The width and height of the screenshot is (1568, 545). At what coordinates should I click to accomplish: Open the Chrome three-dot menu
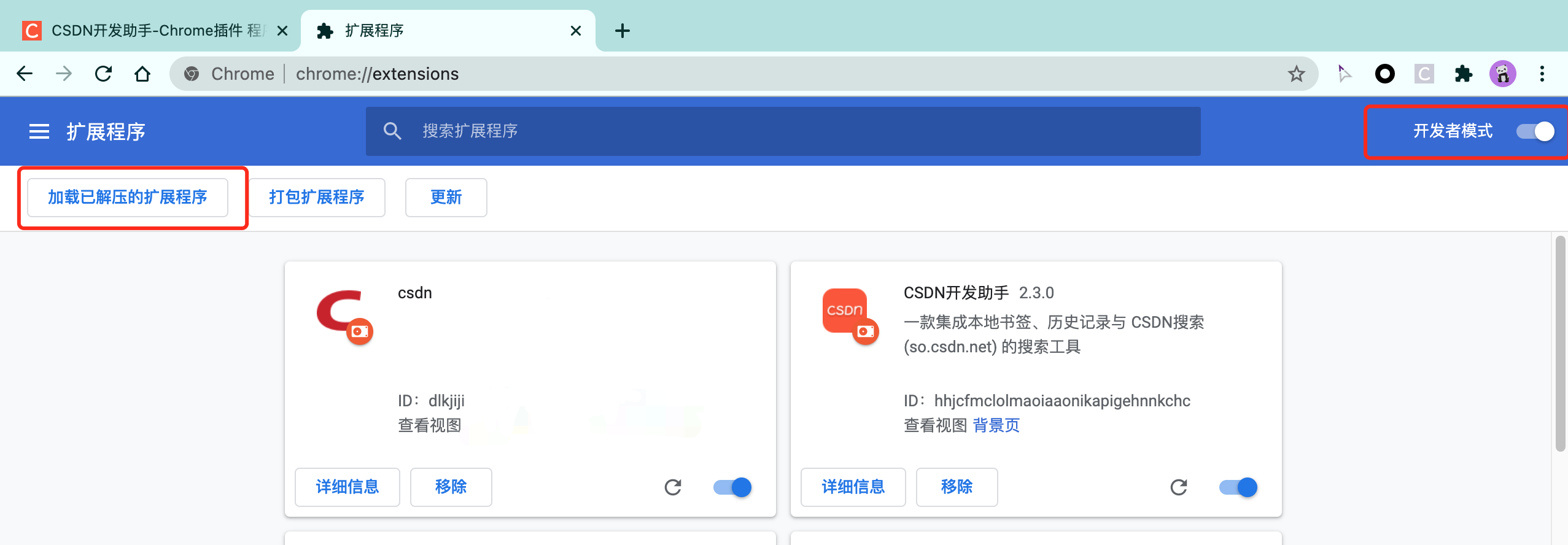pos(1542,74)
